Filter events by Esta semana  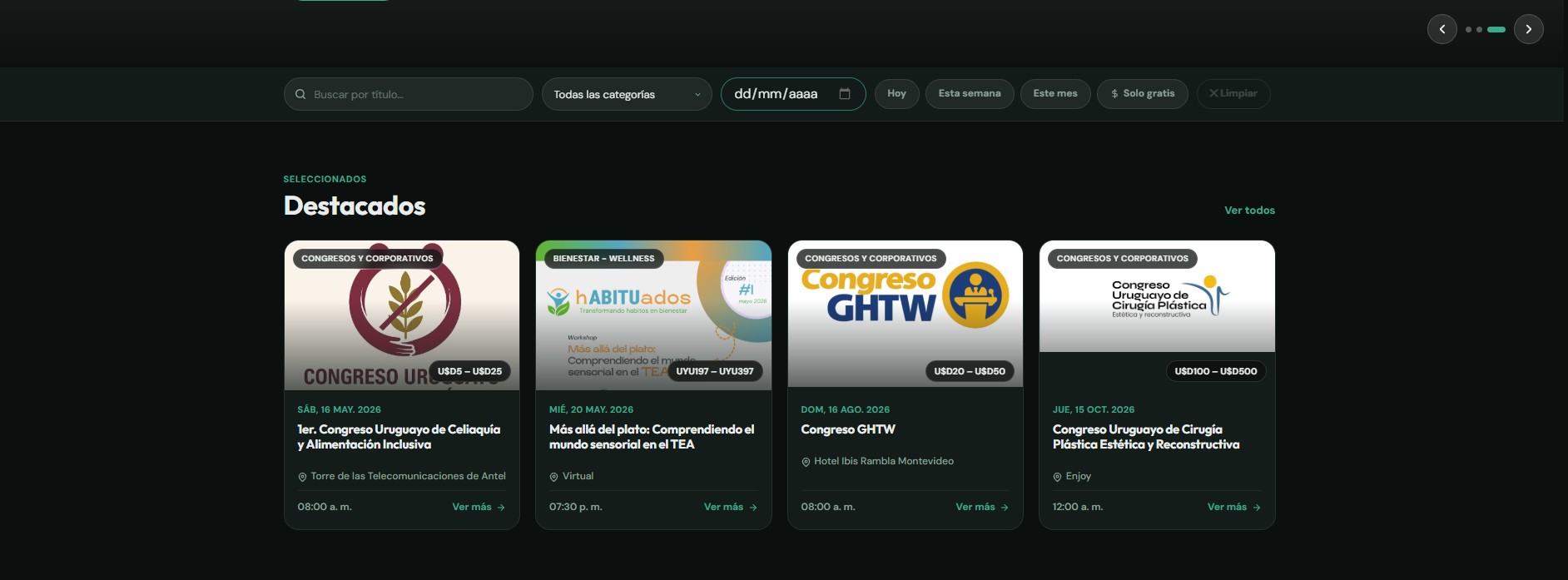tap(970, 93)
